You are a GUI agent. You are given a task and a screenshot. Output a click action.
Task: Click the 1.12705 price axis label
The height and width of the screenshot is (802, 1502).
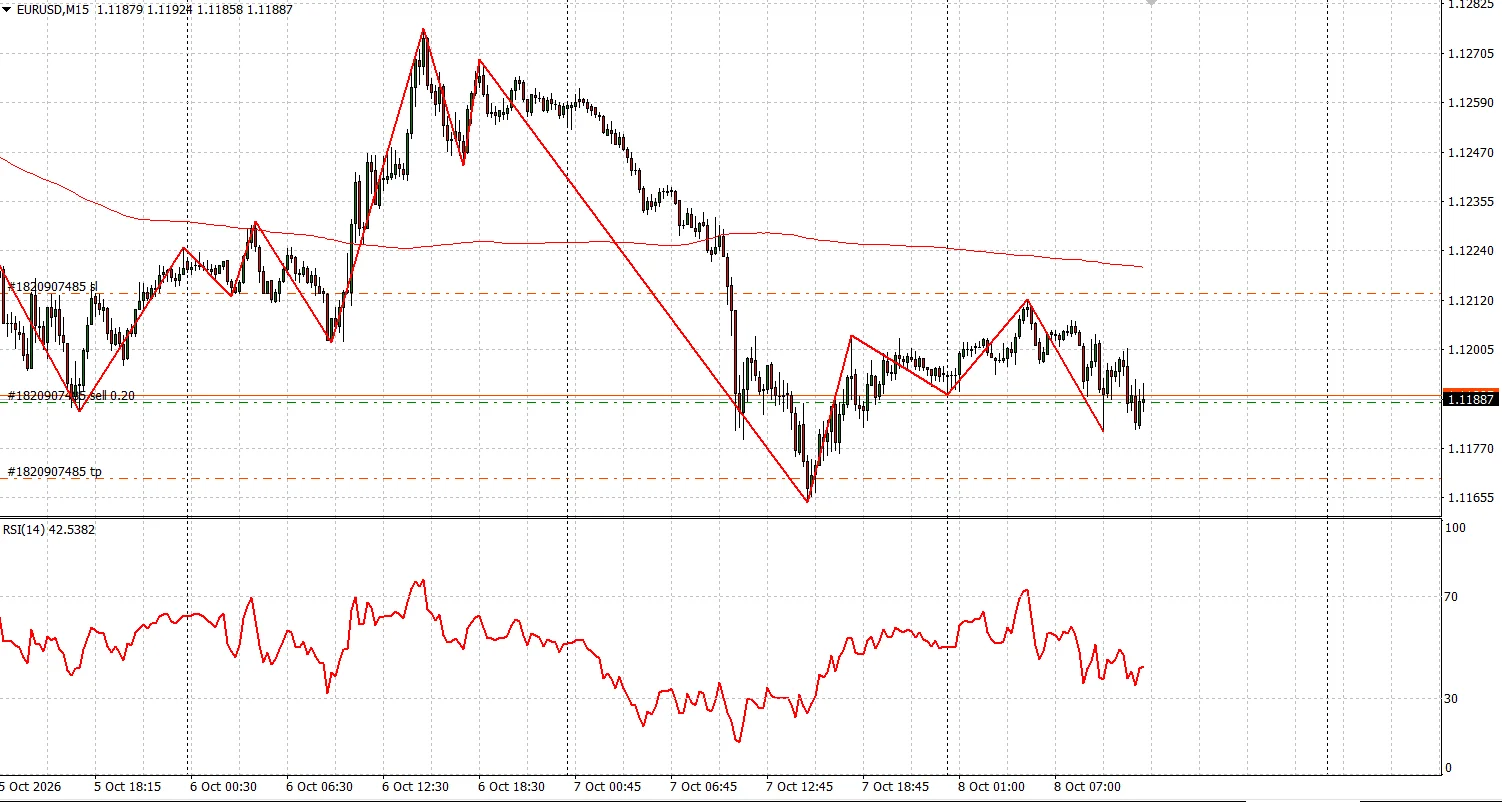point(1470,53)
